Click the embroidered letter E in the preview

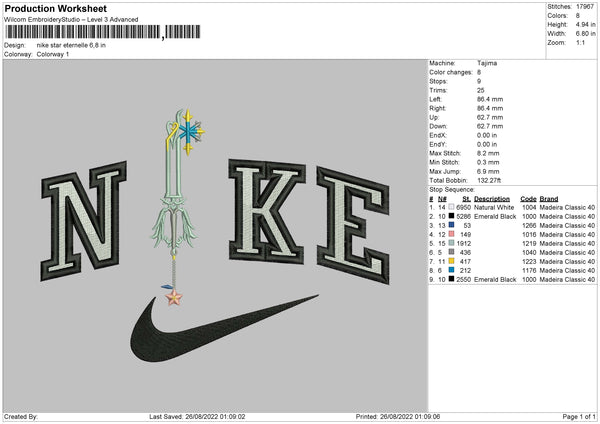[353, 225]
